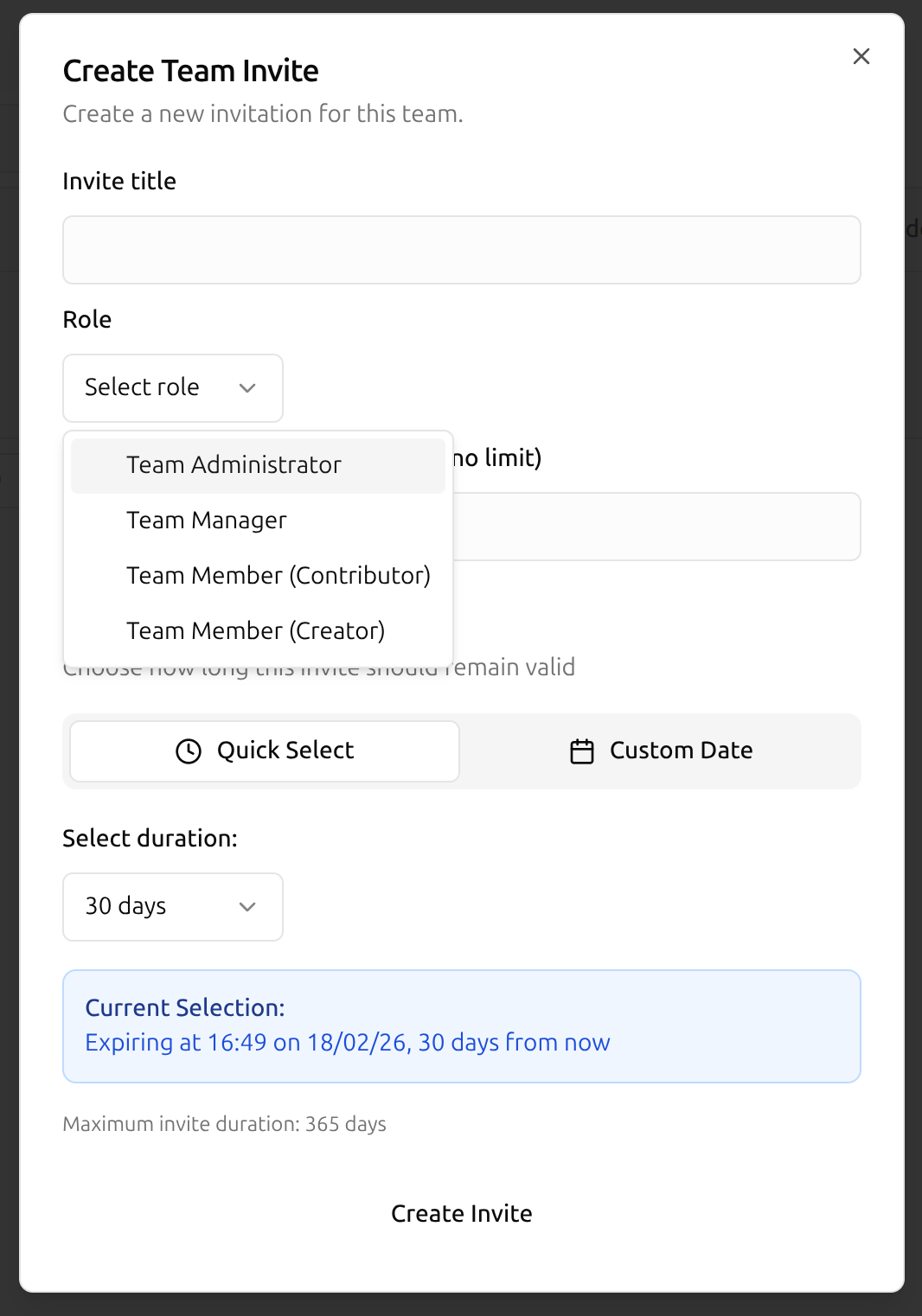Viewport: 922px width, 1316px height.
Task: Switch to the Quick Select tab
Action: coord(265,751)
